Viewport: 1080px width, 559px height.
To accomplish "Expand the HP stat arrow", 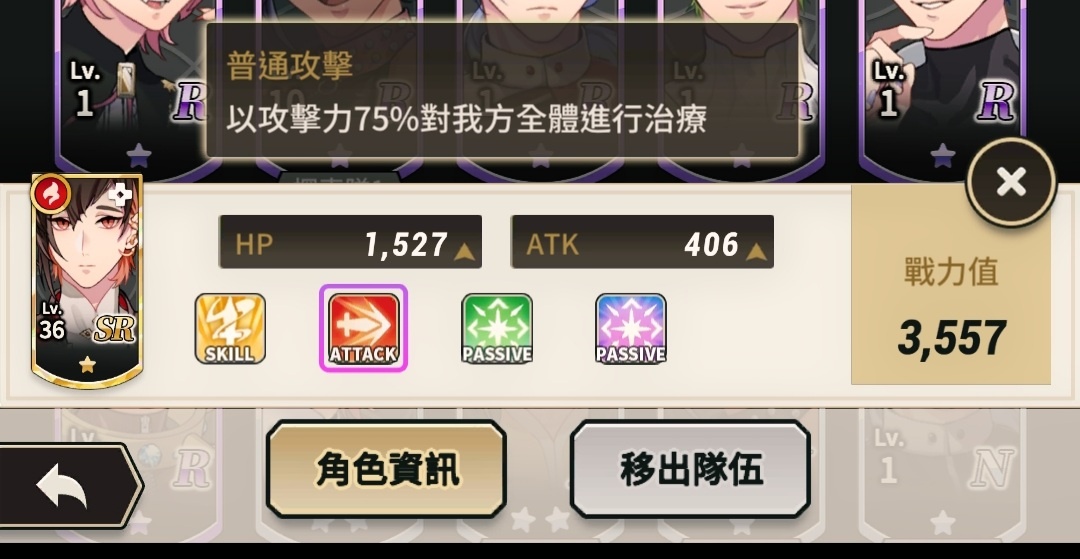I will point(466,252).
